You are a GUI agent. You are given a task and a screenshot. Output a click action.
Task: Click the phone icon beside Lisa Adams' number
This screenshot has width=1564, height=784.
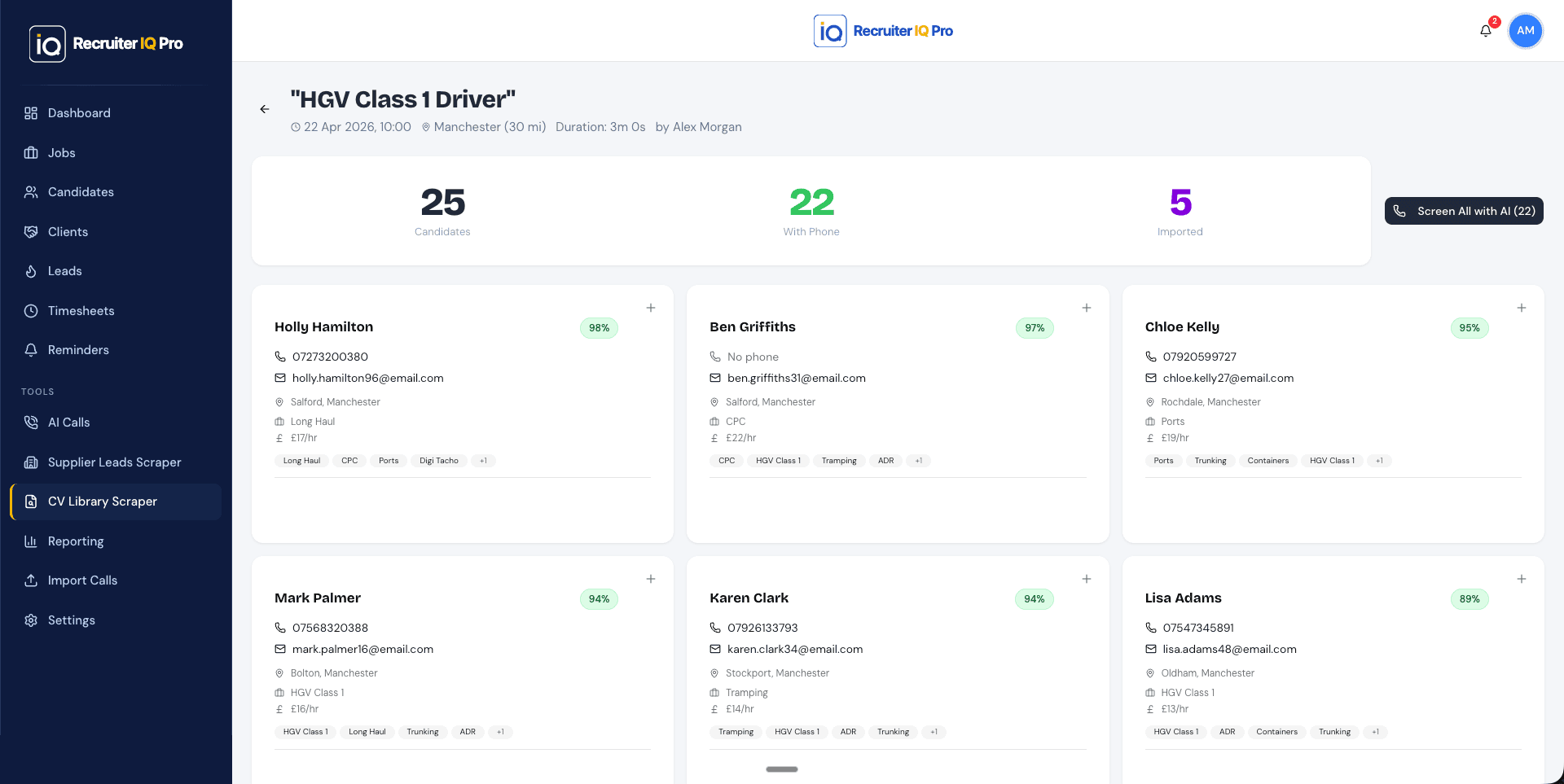click(x=1151, y=628)
